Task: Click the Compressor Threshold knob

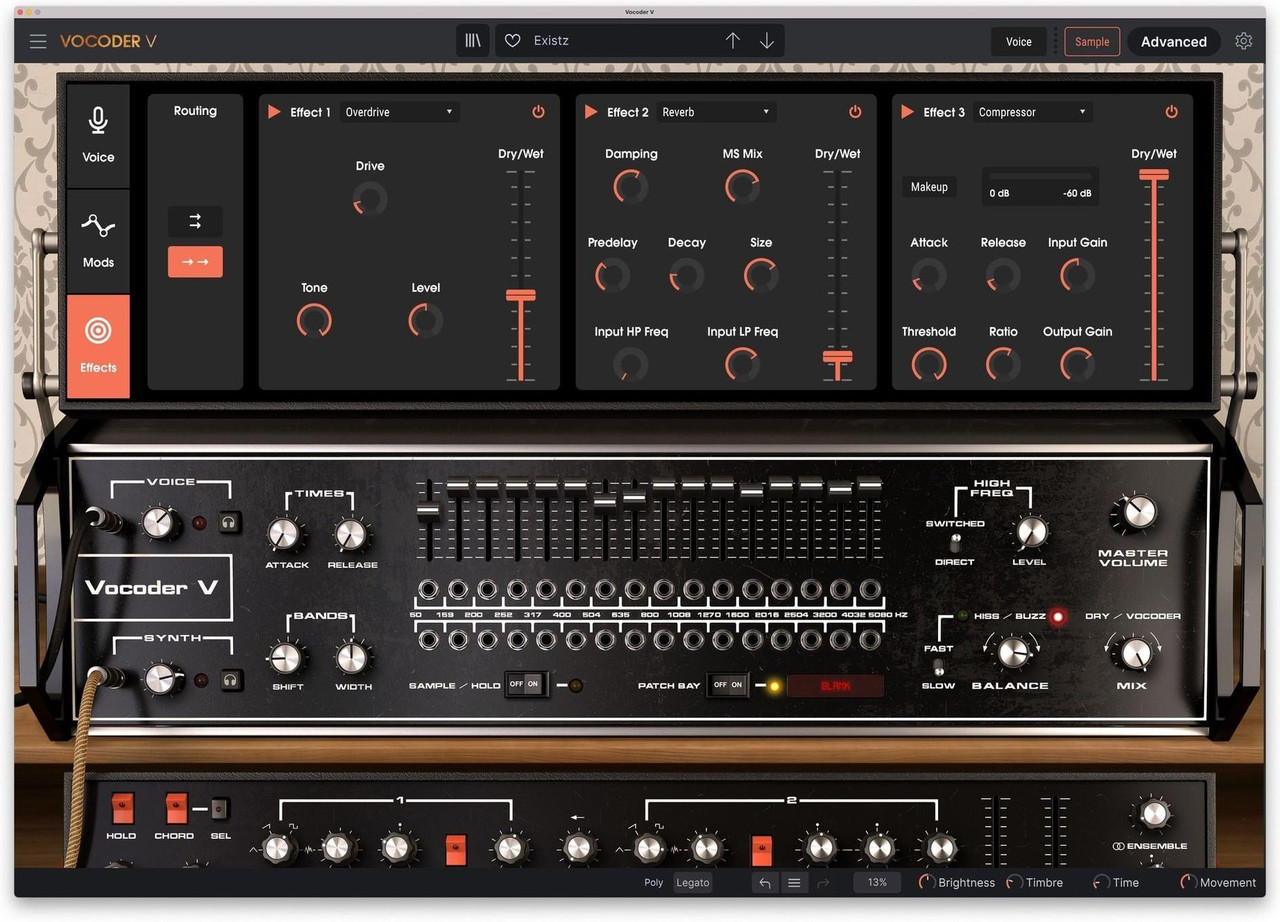Action: tap(929, 364)
